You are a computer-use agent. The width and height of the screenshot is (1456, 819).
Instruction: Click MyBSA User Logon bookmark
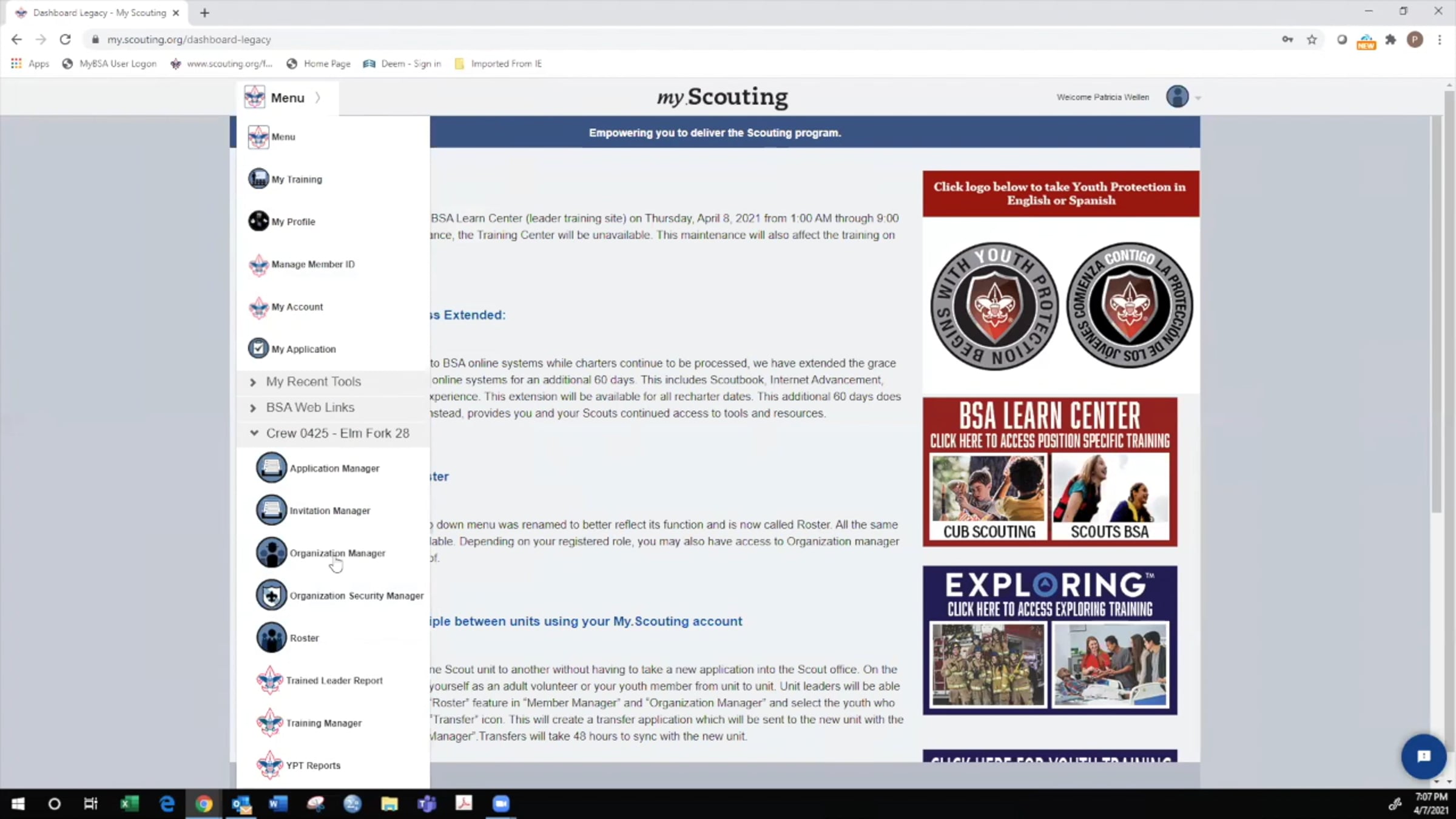[x=109, y=64]
